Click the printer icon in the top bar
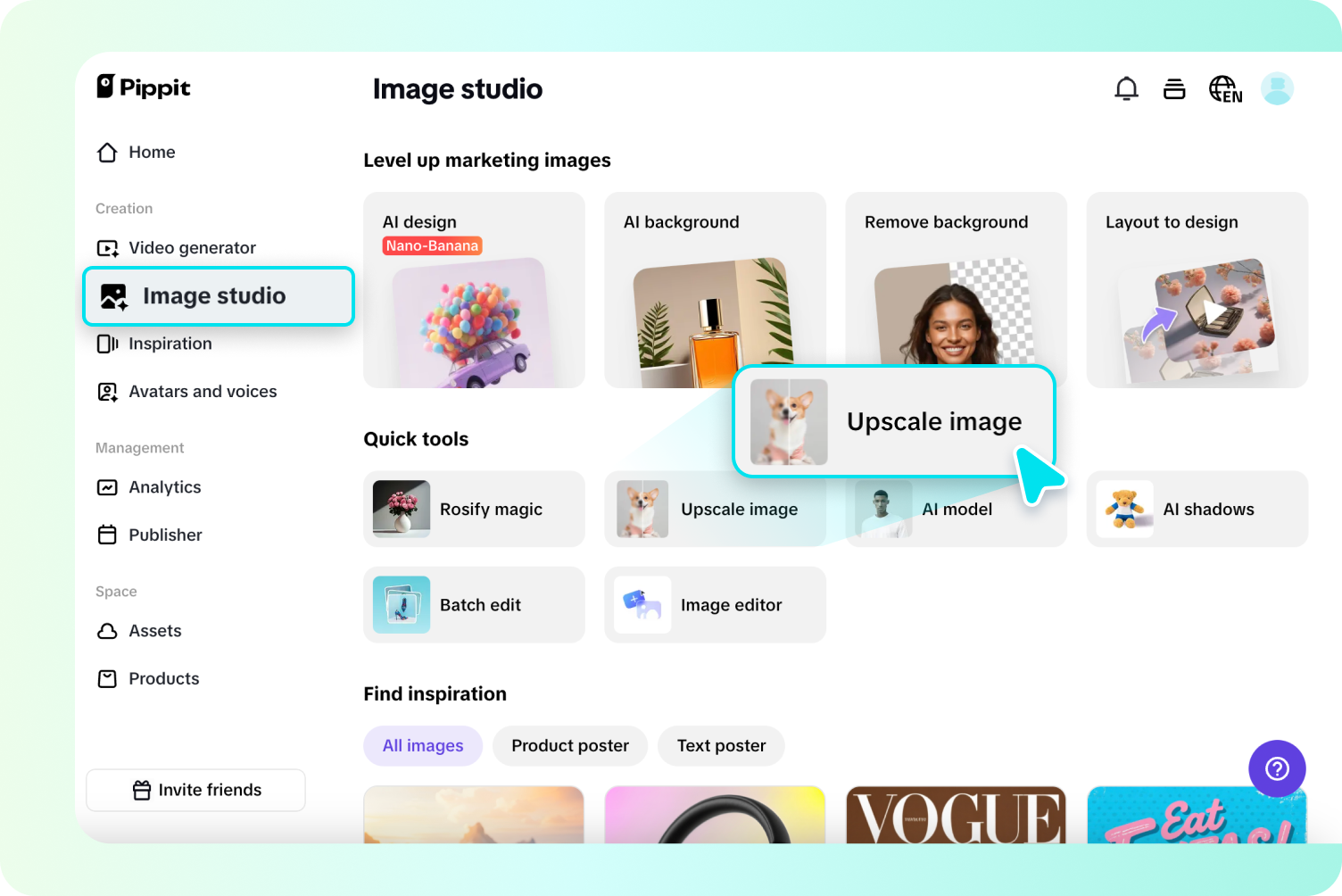Screen dimensions: 1342x896 click(1174, 88)
